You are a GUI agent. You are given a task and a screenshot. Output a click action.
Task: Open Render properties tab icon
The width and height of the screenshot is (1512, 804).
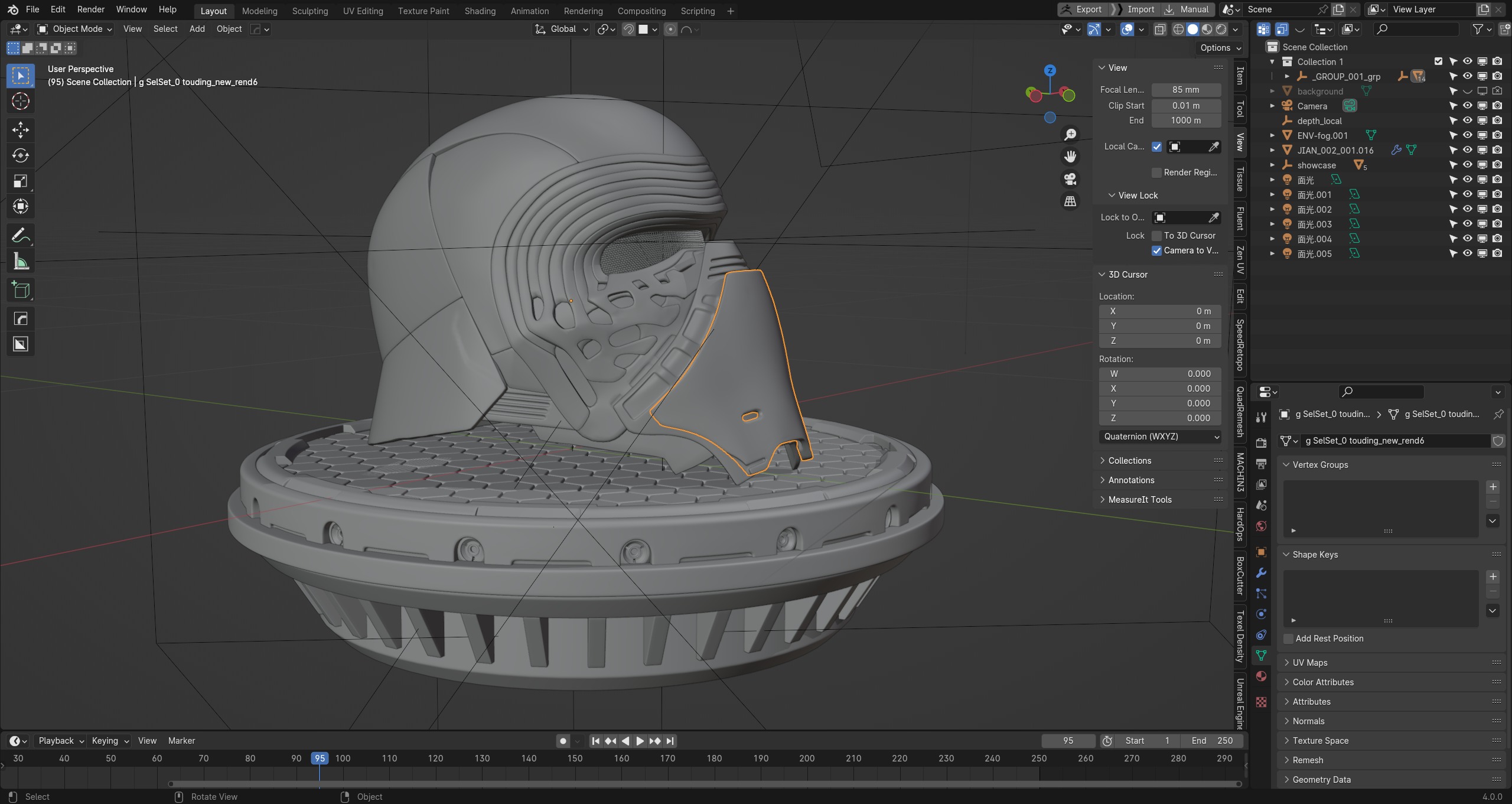[x=1261, y=443]
